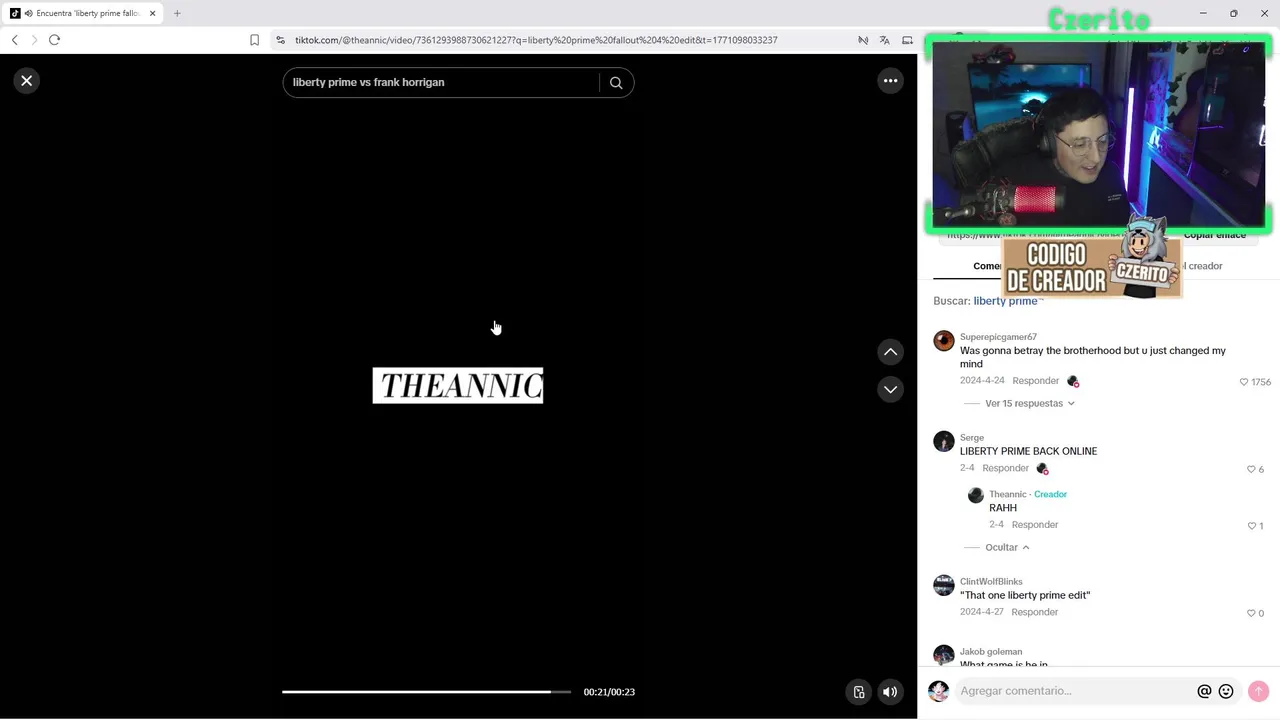1280x720 pixels.
Task: Go to previous video with up arrow
Action: [890, 352]
